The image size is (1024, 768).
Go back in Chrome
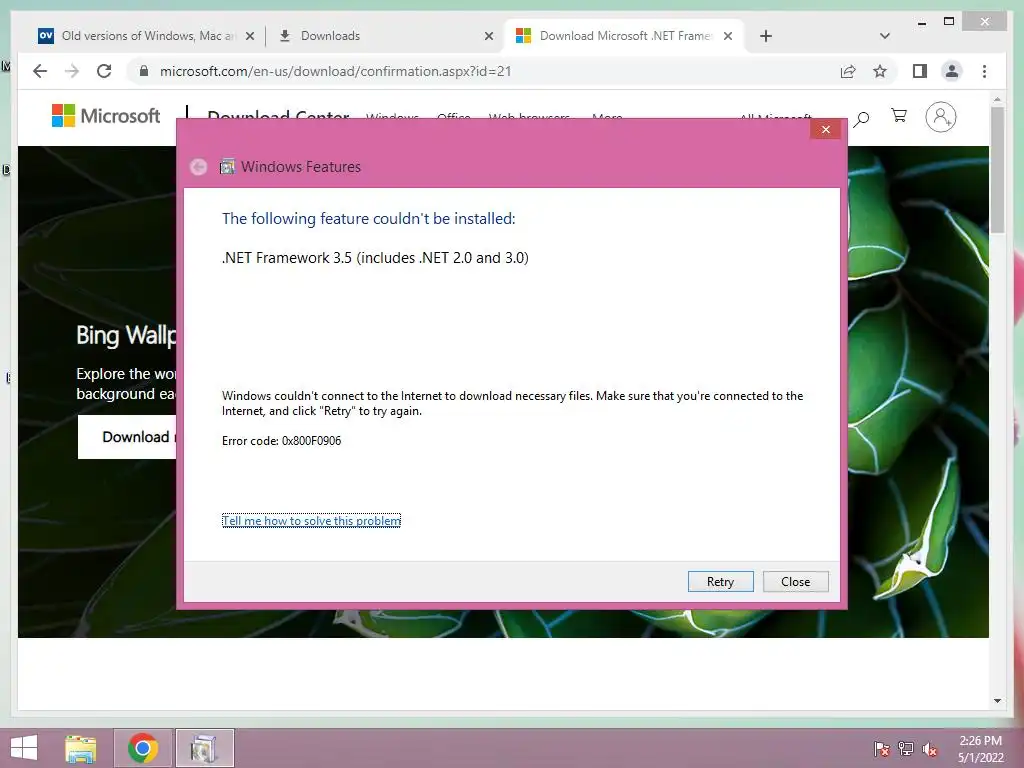[40, 71]
